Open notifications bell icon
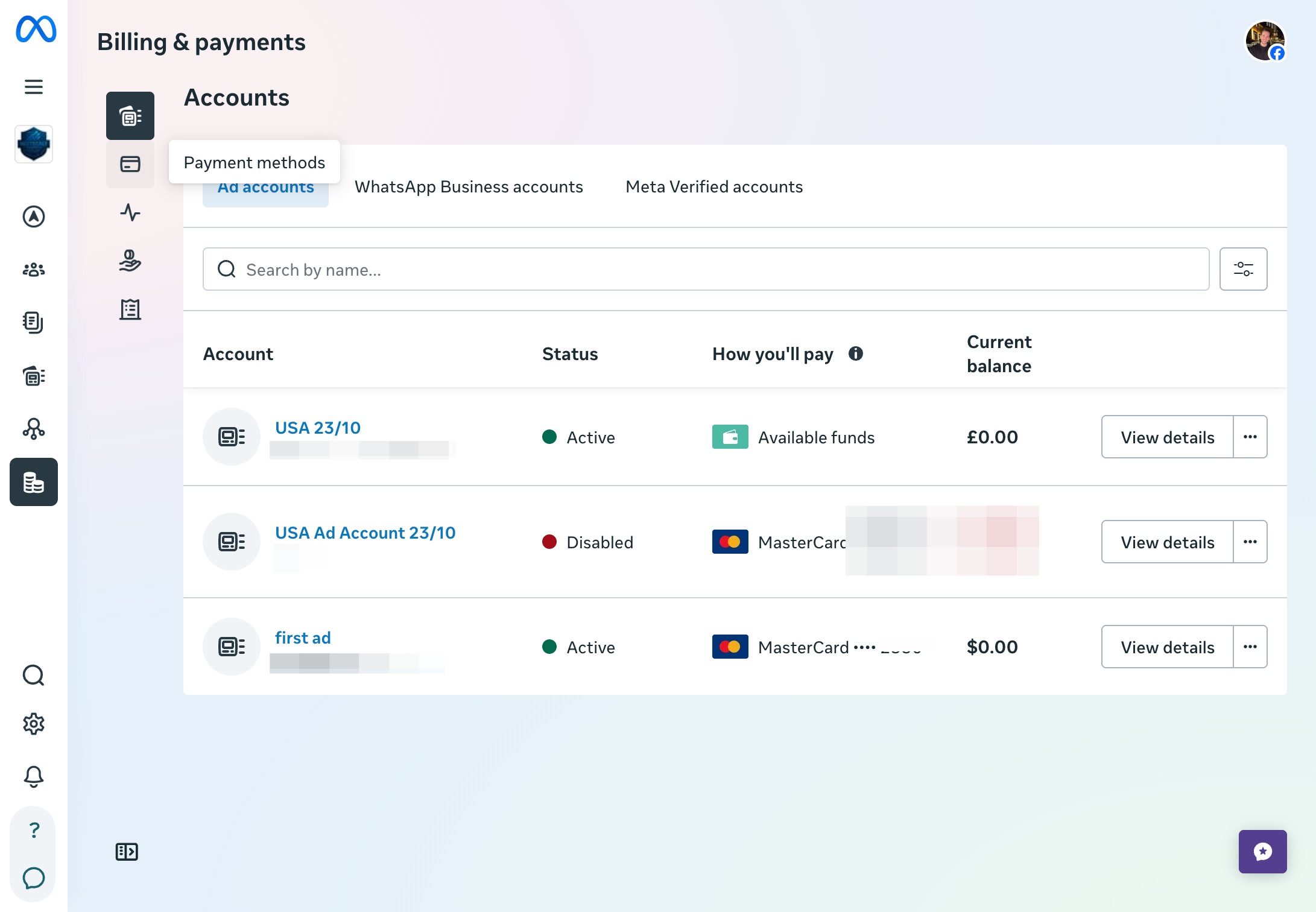 [x=34, y=777]
